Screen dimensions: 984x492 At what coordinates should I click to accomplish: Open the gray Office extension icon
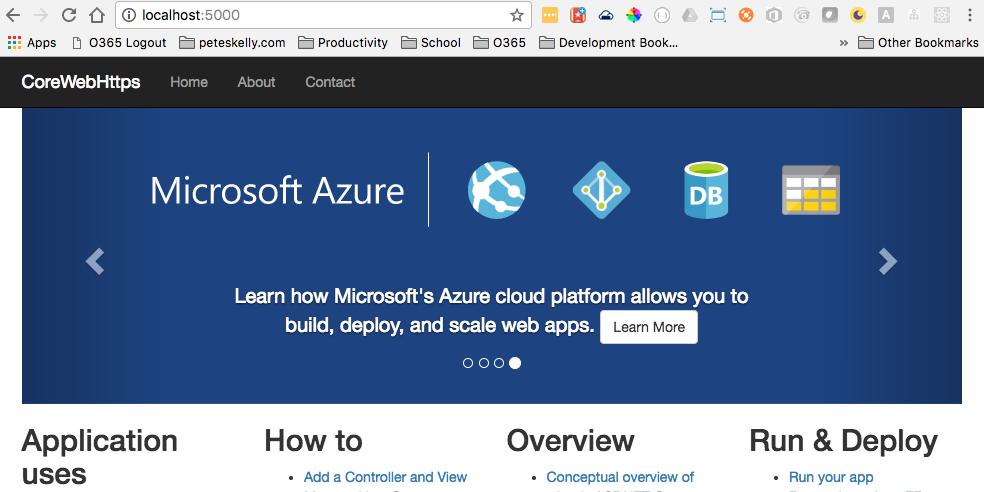click(774, 15)
